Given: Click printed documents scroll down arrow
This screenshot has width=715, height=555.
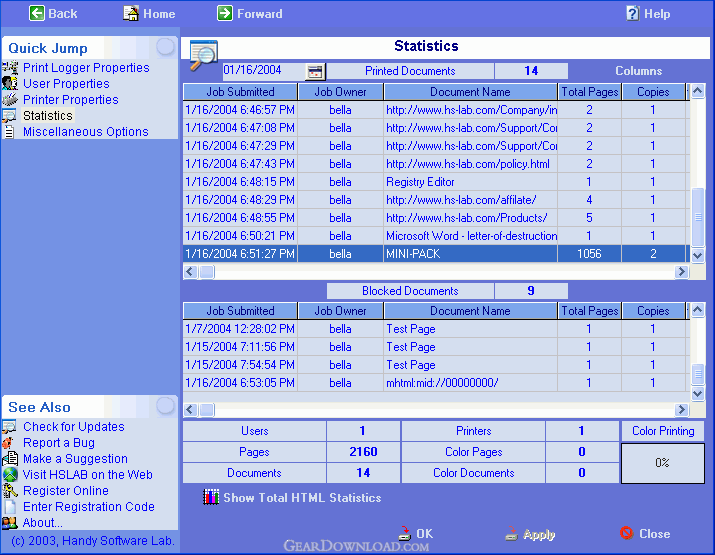Looking at the screenshot, I should point(697,255).
